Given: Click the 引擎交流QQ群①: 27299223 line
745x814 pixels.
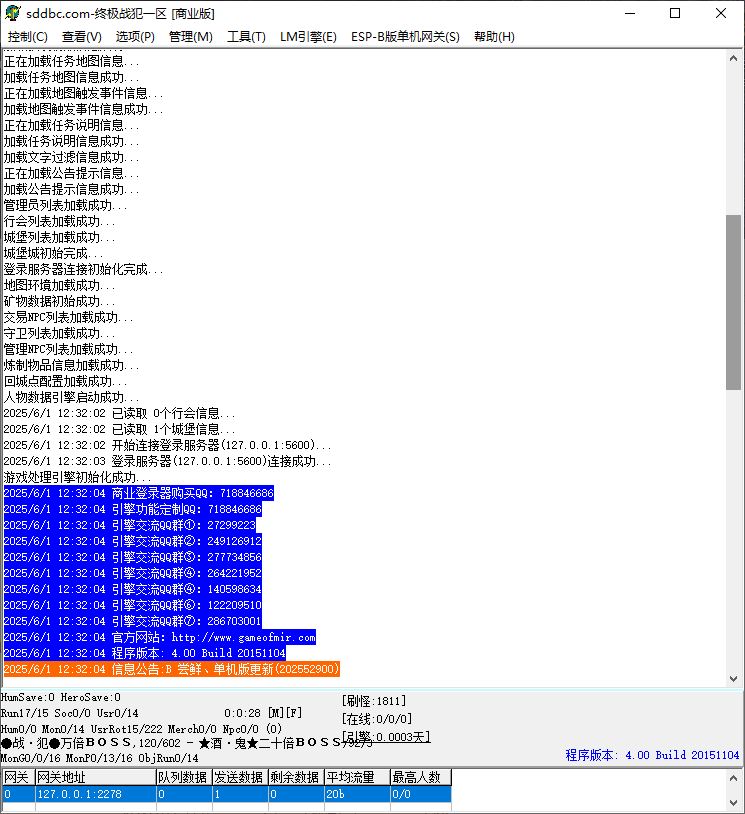Looking at the screenshot, I should 130,525.
